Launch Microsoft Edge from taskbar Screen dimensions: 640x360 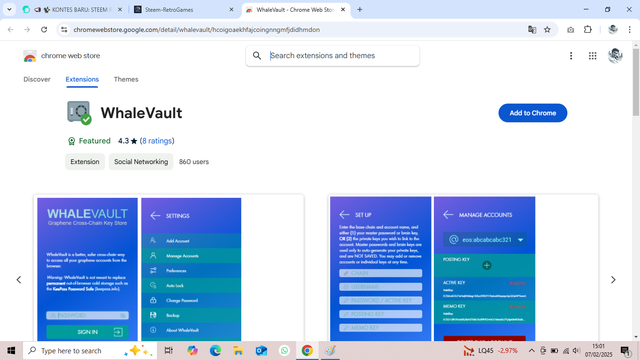click(x=216, y=351)
